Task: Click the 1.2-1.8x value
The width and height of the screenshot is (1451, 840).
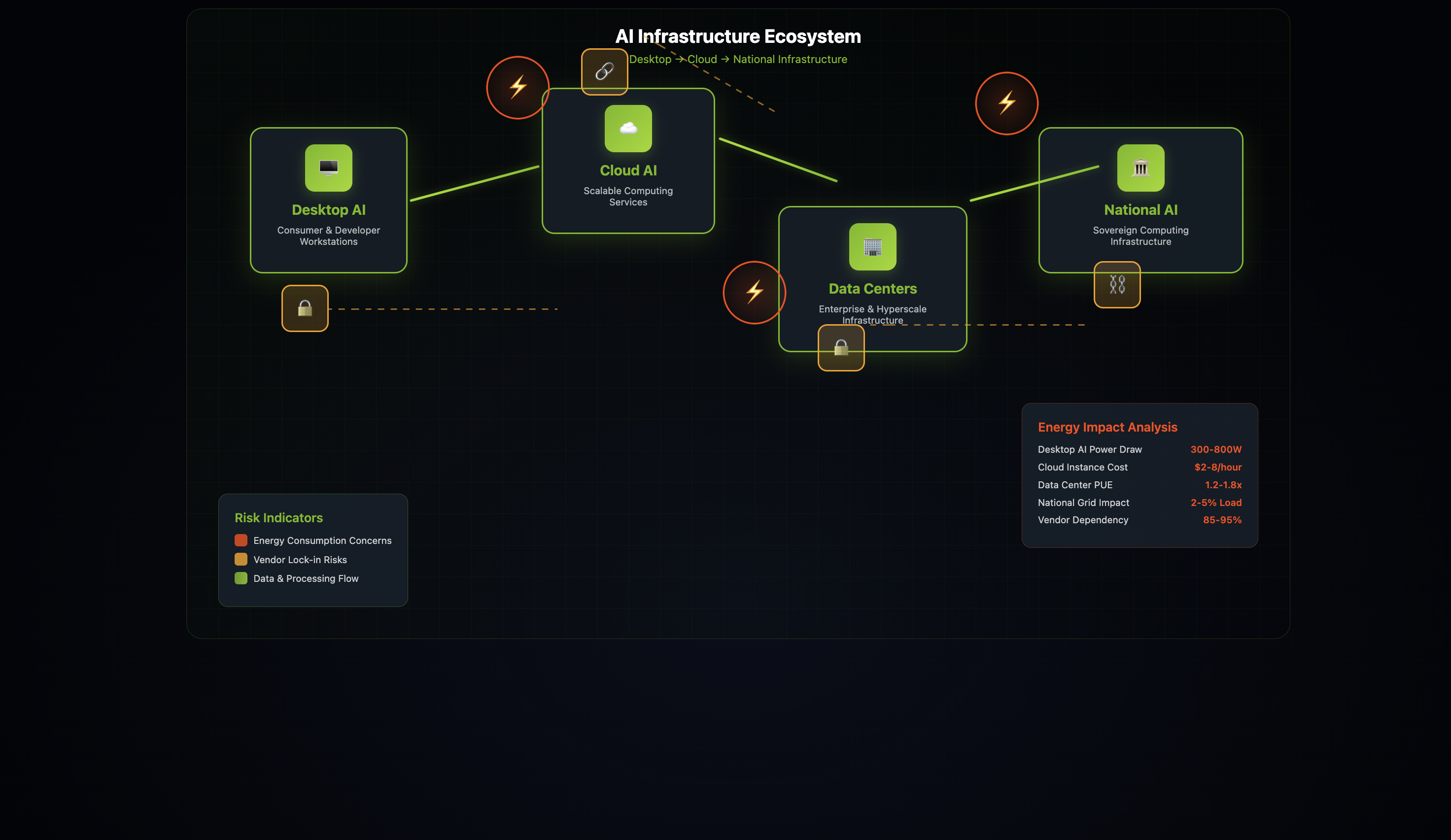Action: pos(1223,485)
